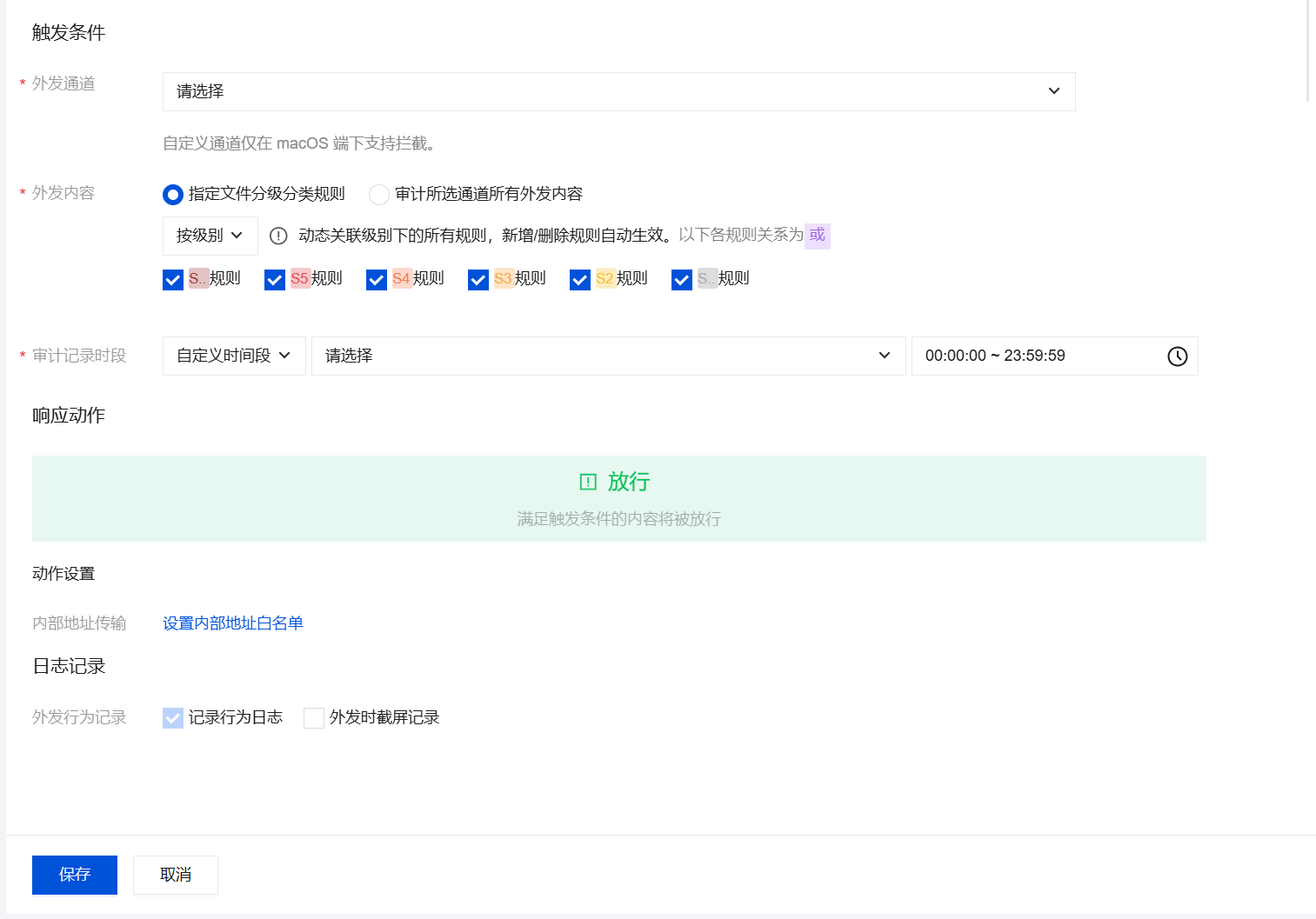Open 设置内部地址白名单 link
1316x919 pixels.
point(233,623)
